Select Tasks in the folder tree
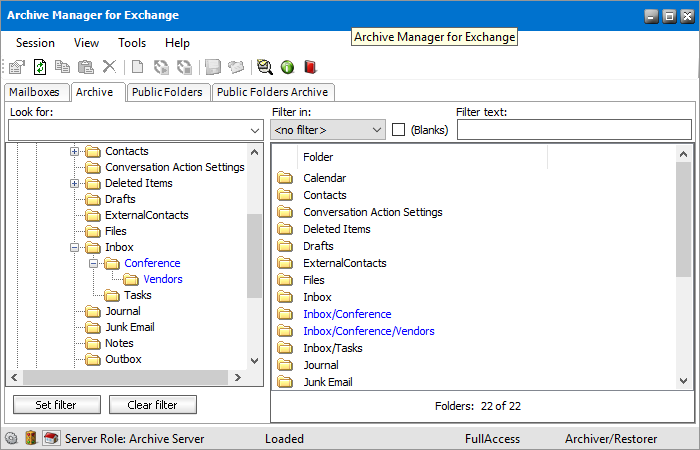 tap(138, 296)
